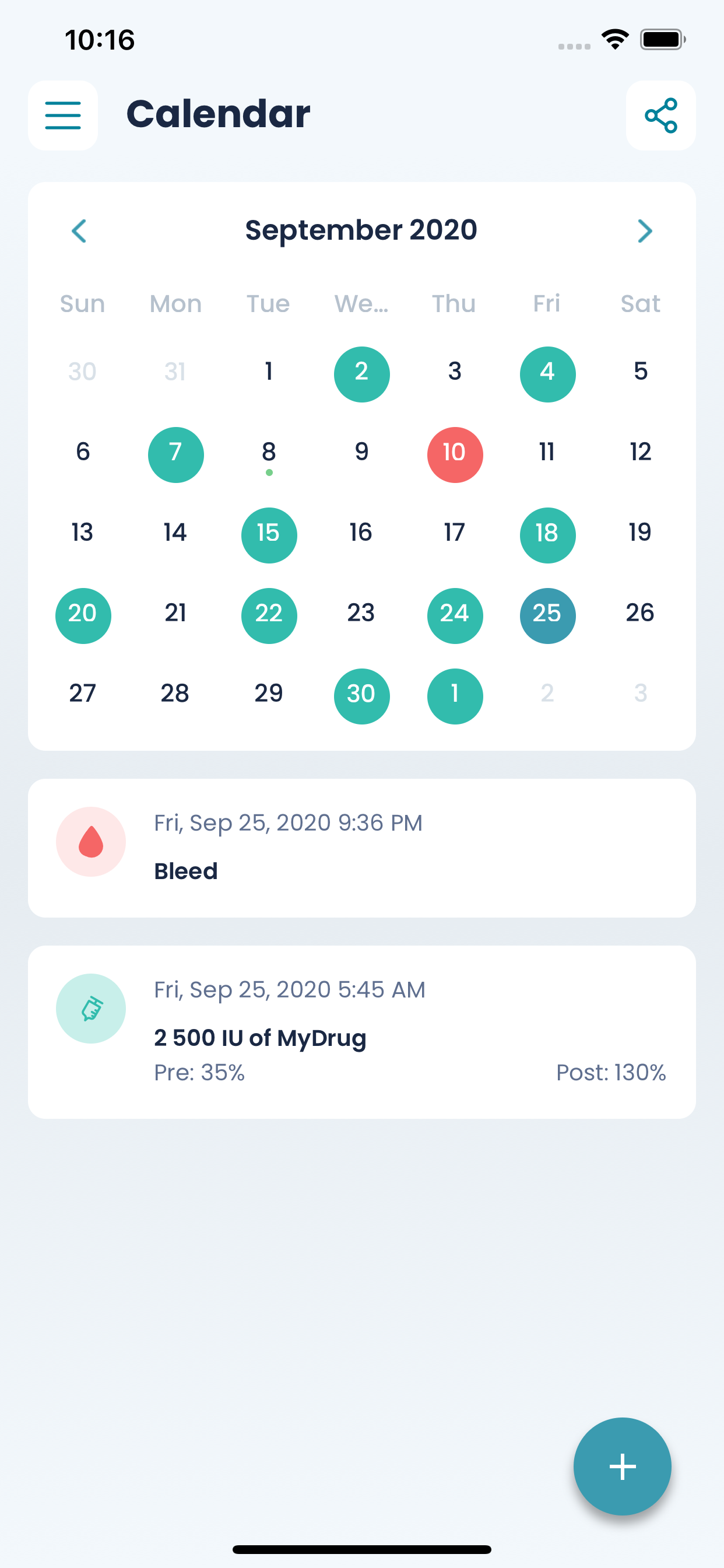This screenshot has height=1568, width=724.
Task: Tap the September 2020 month title
Action: point(361,230)
